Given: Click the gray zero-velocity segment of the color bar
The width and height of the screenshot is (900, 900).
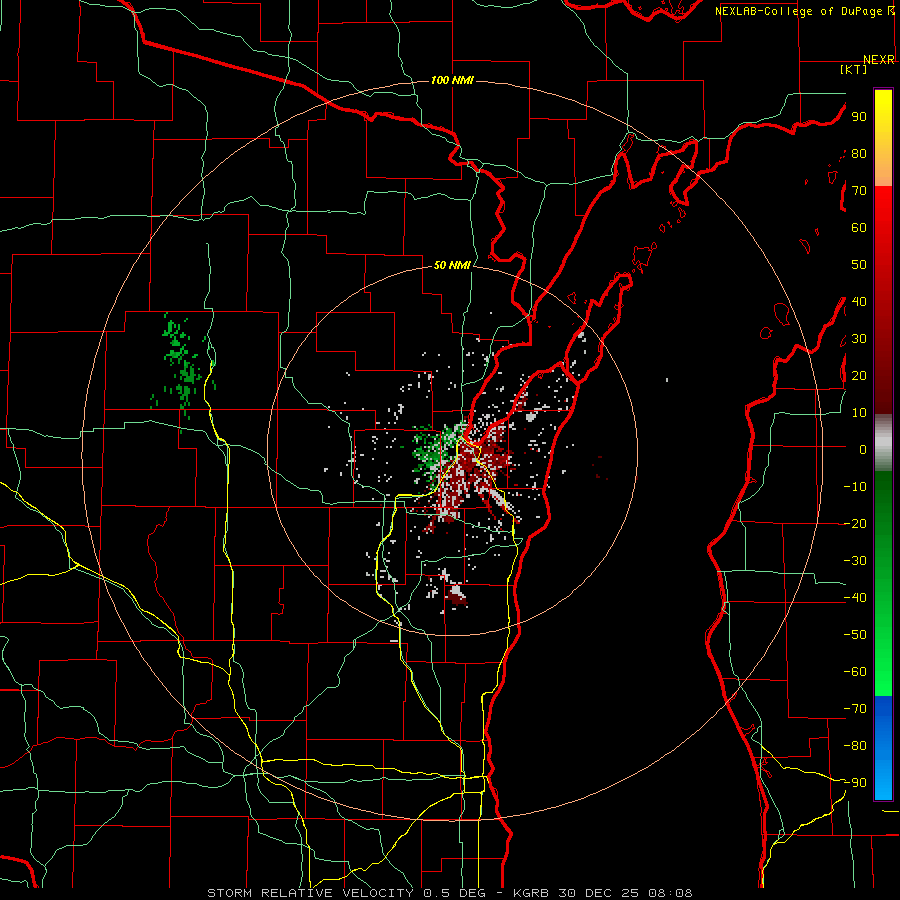Looking at the screenshot, I should [883, 443].
